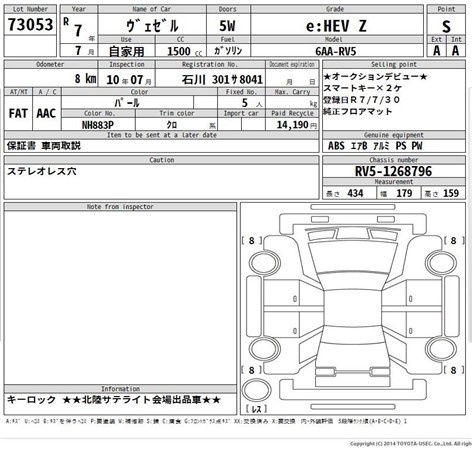Click the paid recycle amount 14,190
The image size is (472, 450).
click(x=292, y=125)
